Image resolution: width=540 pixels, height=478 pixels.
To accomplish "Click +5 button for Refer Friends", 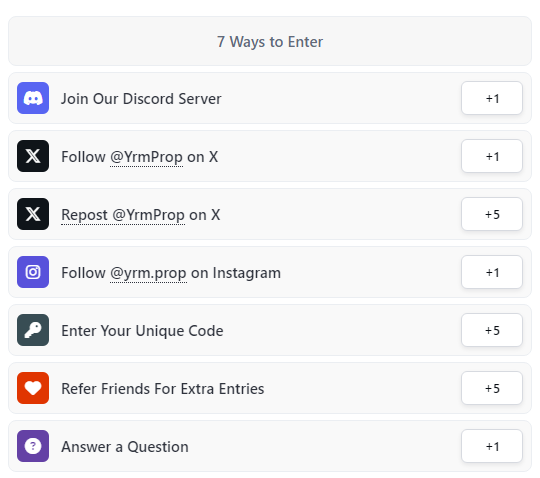I will [x=492, y=388].
